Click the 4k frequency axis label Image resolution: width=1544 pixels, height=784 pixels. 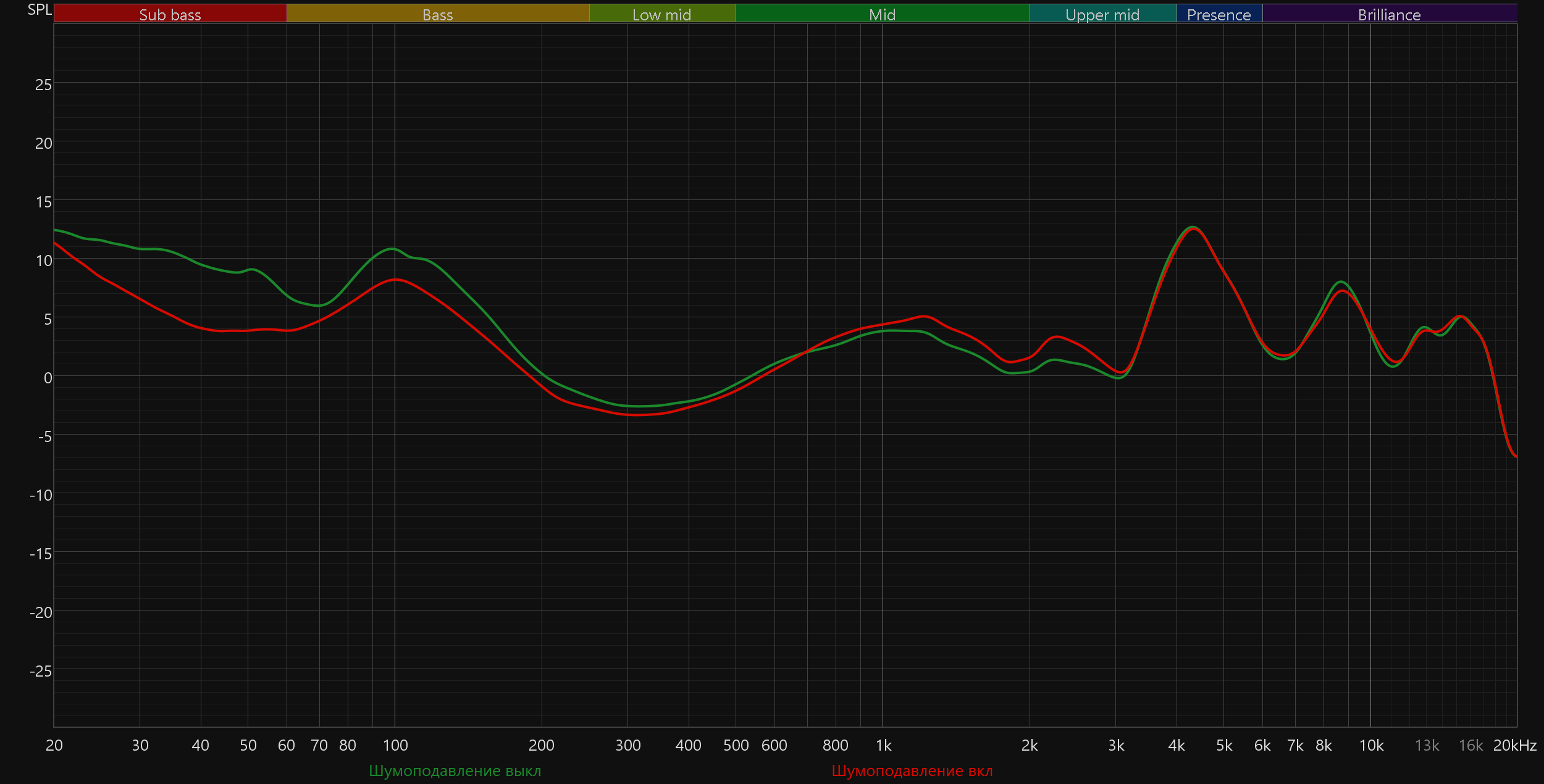(x=1176, y=745)
